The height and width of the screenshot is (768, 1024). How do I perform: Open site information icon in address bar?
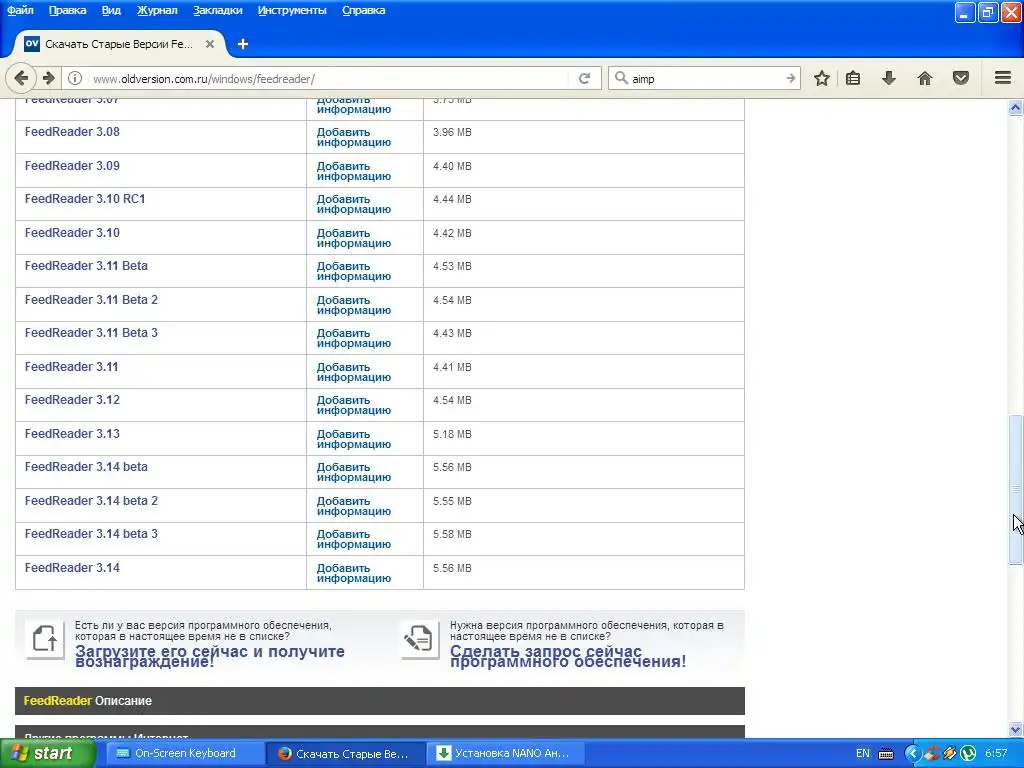pyautogui.click(x=75, y=78)
